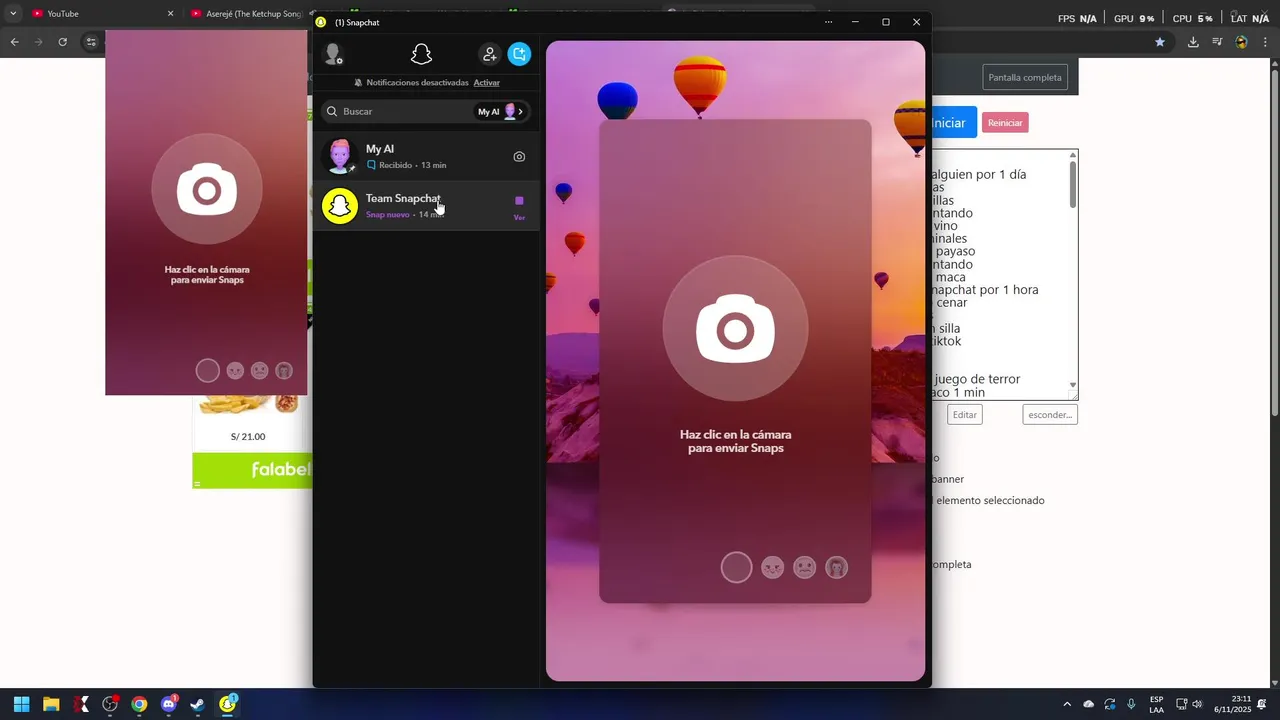The height and width of the screenshot is (720, 1280).
Task: Click browser profile avatar
Action: tap(1241, 42)
